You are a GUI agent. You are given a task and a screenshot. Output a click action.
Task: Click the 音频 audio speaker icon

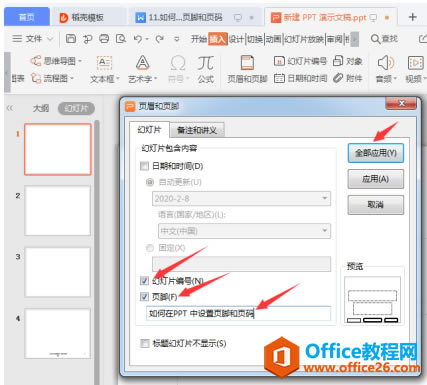coord(386,63)
